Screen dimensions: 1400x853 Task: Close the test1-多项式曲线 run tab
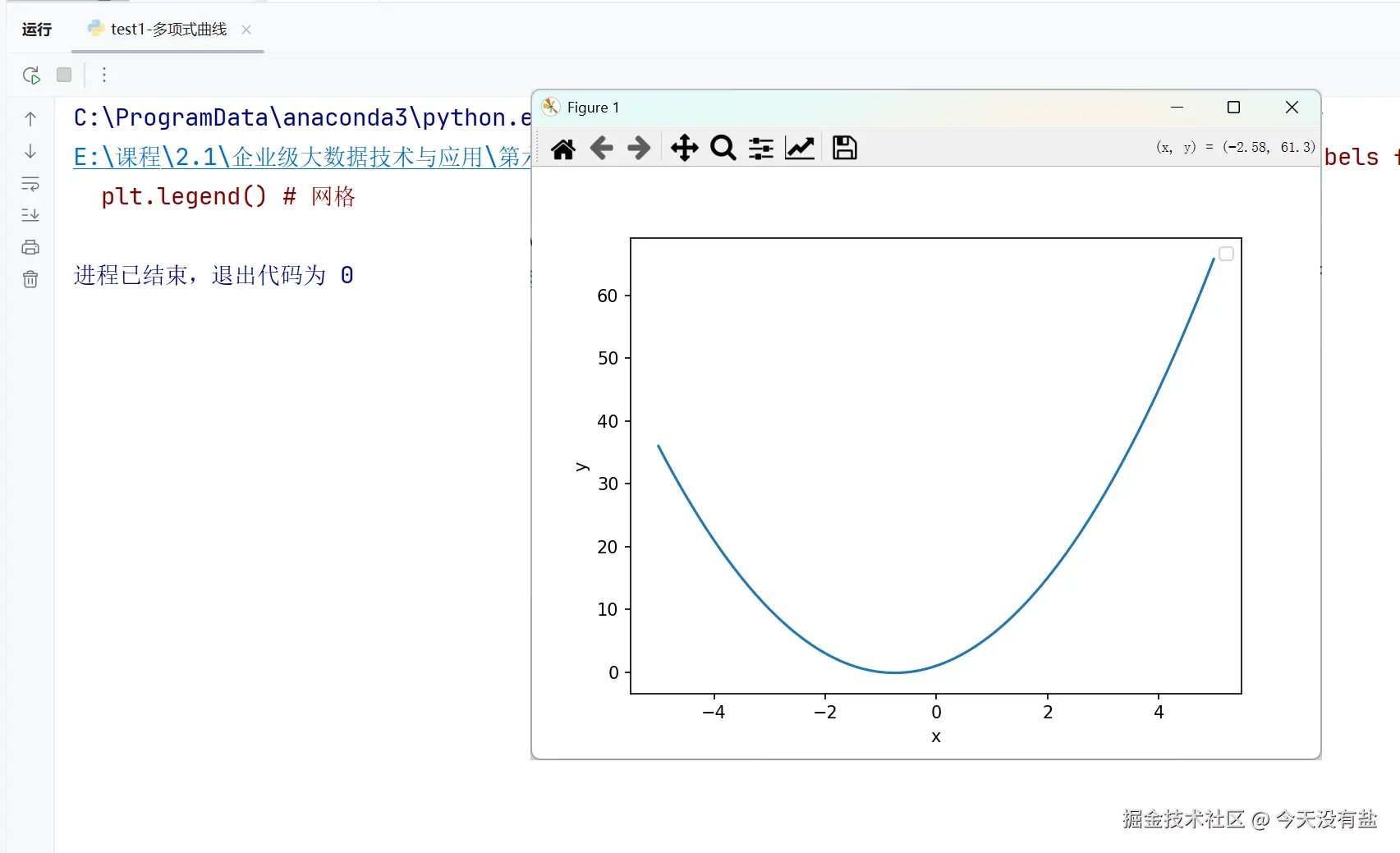[246, 30]
